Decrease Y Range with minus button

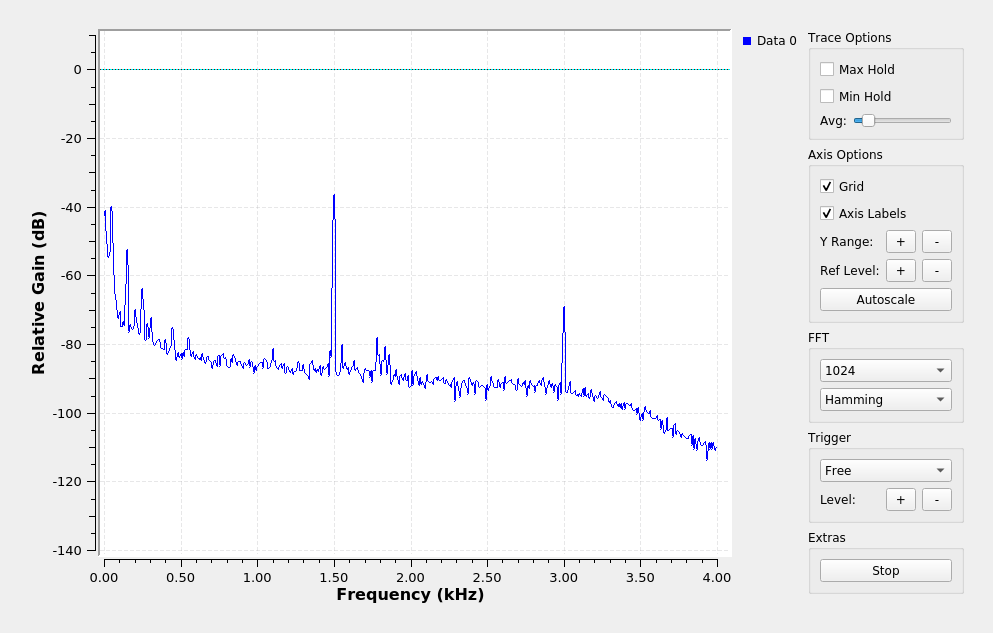click(936, 242)
